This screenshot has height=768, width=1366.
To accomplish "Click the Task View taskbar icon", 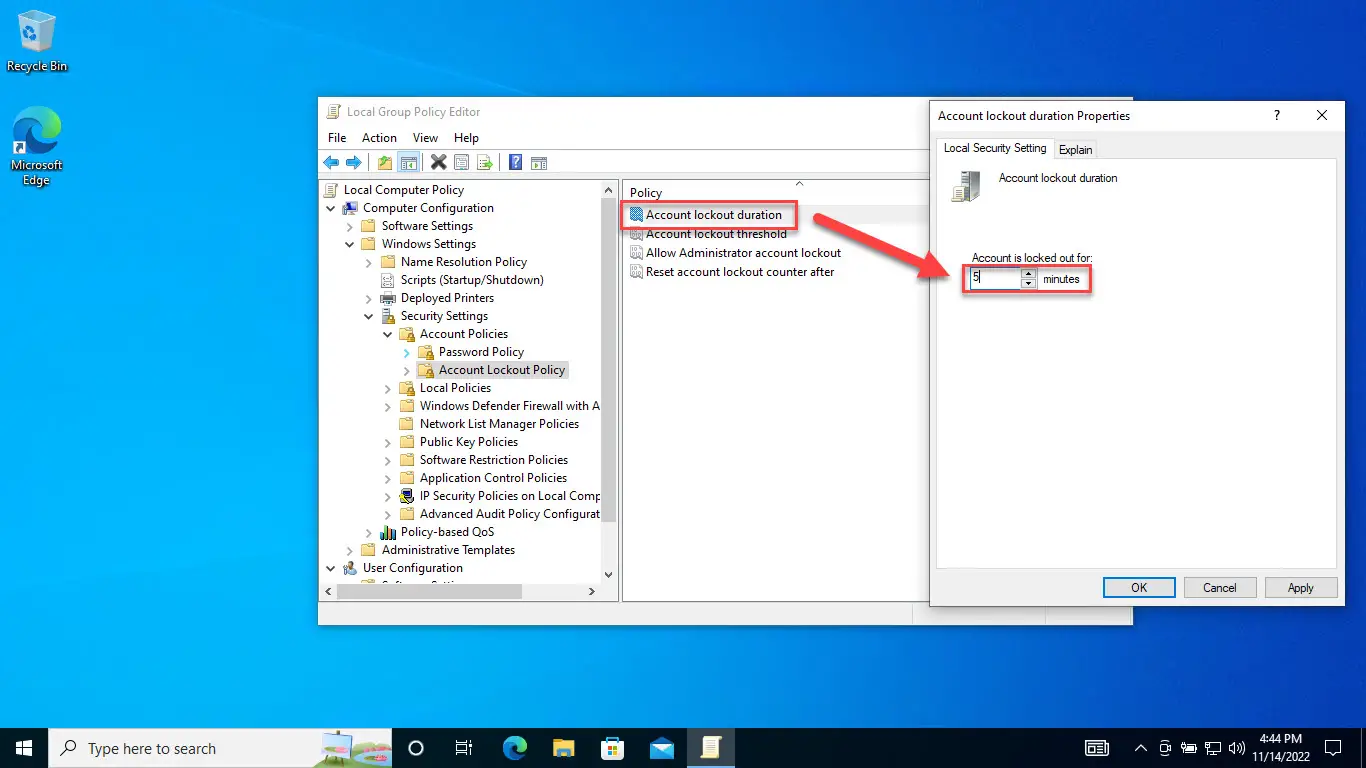I will tap(464, 748).
